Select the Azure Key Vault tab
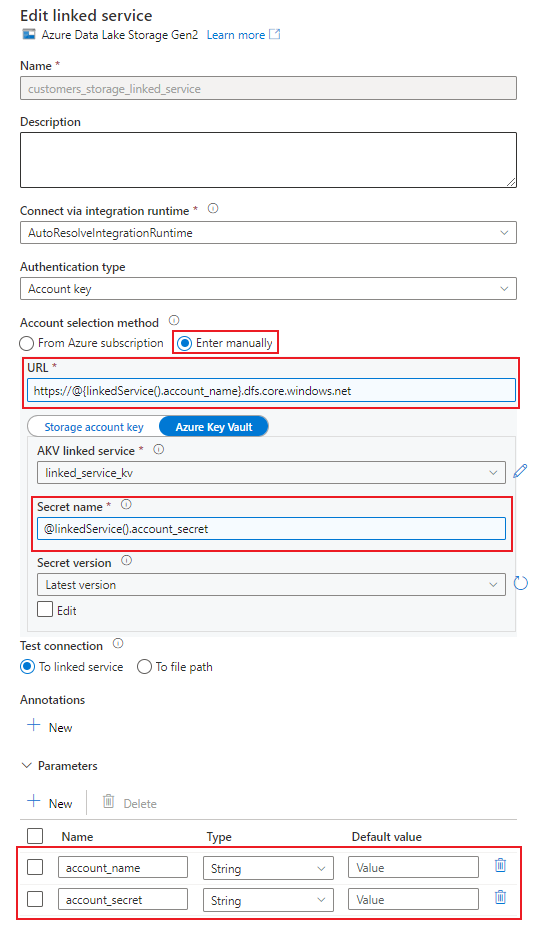Viewport: 549px width, 926px height. point(214,427)
